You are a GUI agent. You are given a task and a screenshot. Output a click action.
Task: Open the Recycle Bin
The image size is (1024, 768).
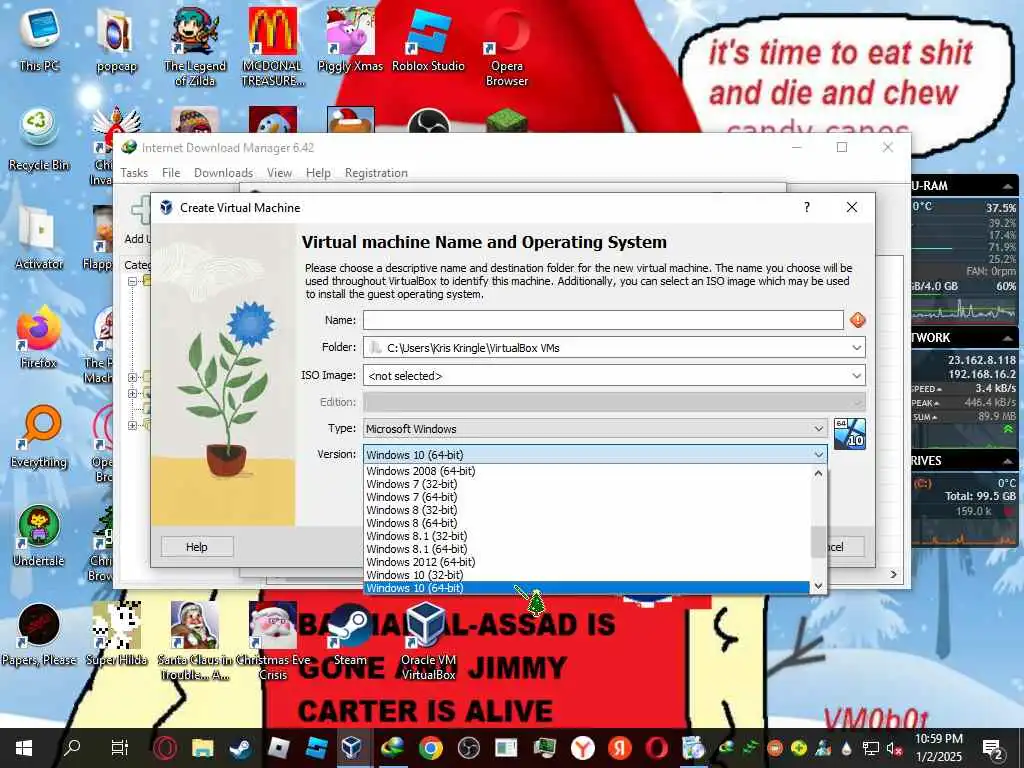point(39,138)
